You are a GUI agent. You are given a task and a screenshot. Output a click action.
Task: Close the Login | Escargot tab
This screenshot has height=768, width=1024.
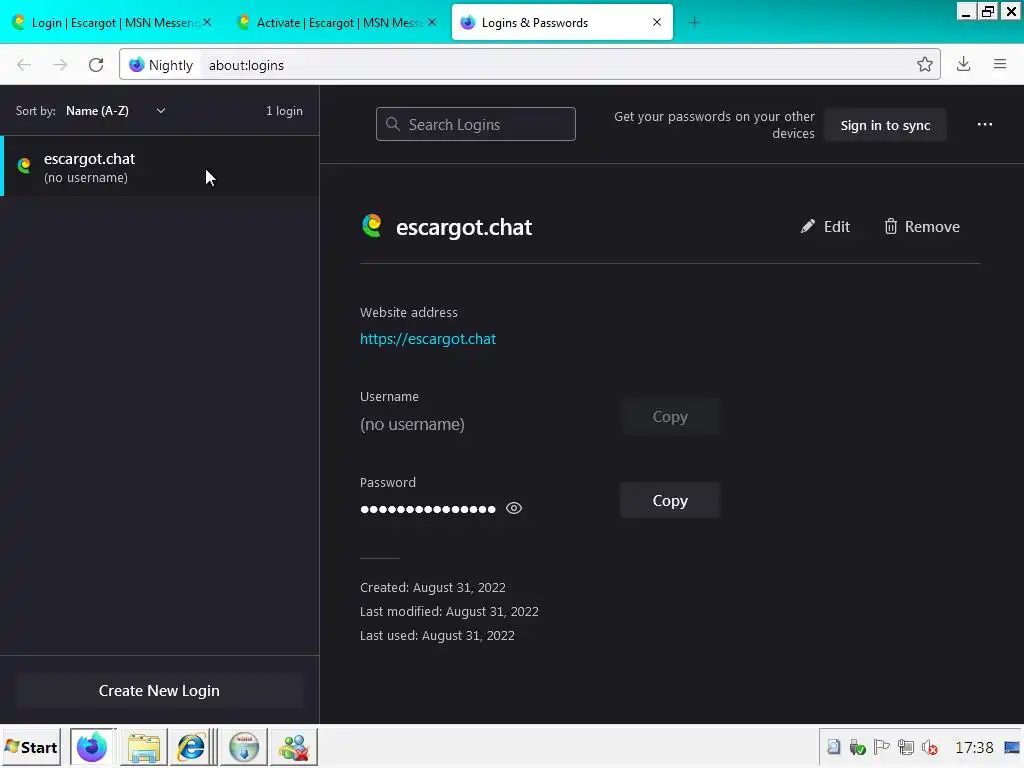[x=207, y=22]
